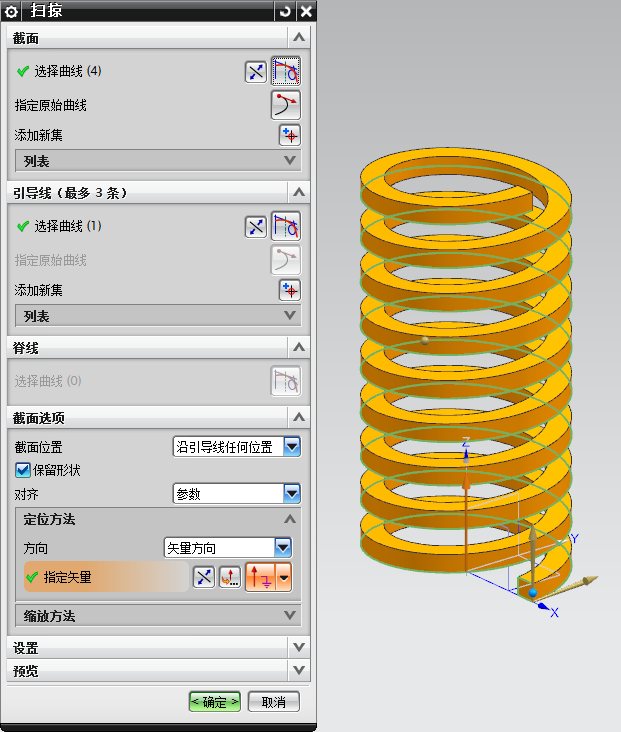Expand the 设置 section
Screen dimensions: 621x732
pos(299,648)
